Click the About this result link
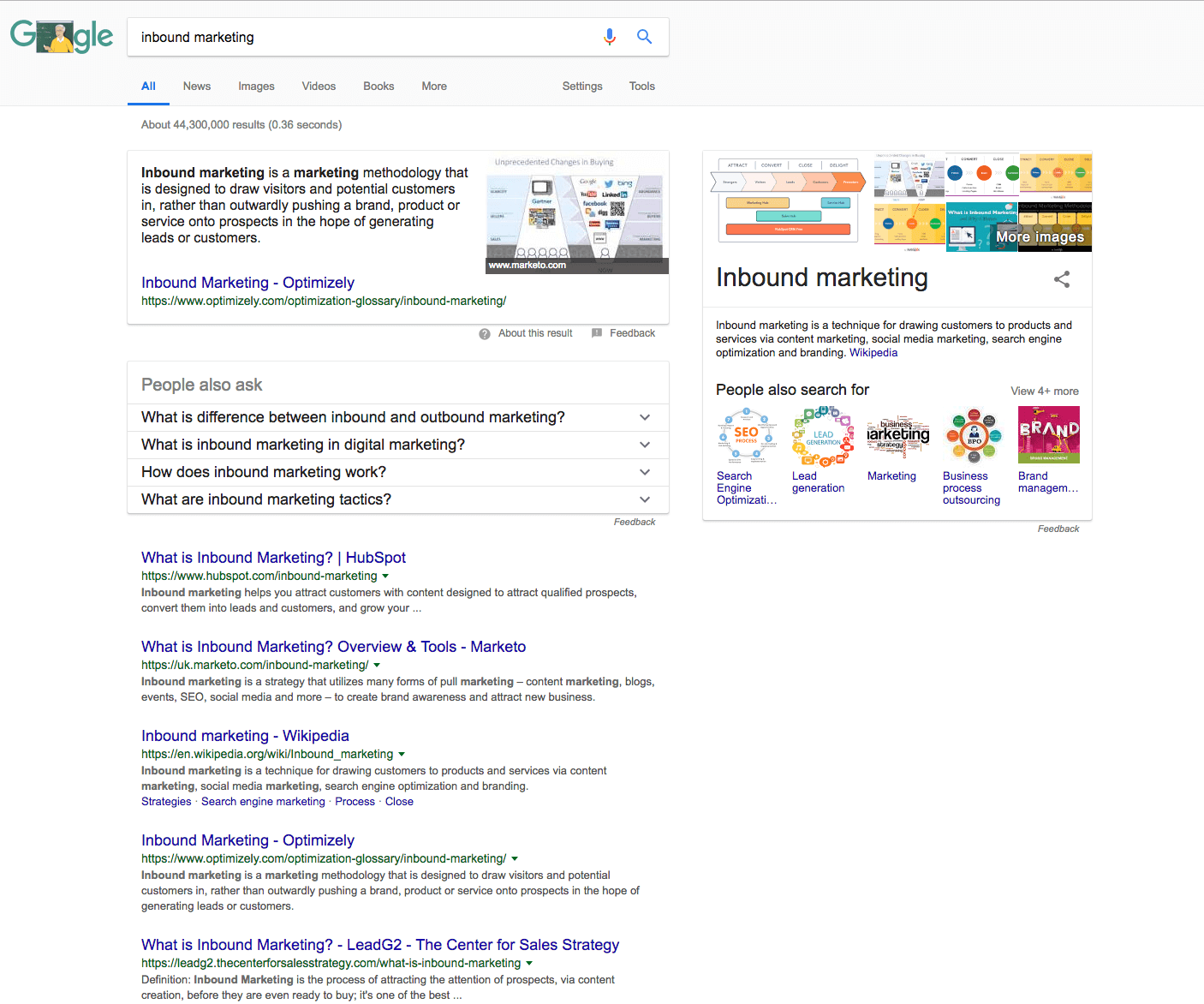The height and width of the screenshot is (1004, 1204). [x=535, y=333]
